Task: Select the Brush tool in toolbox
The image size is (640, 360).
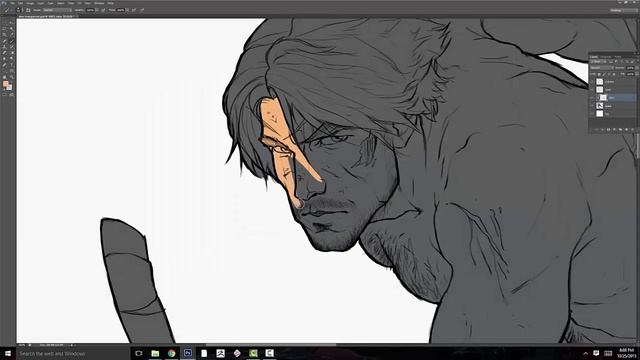Action: [11, 41]
